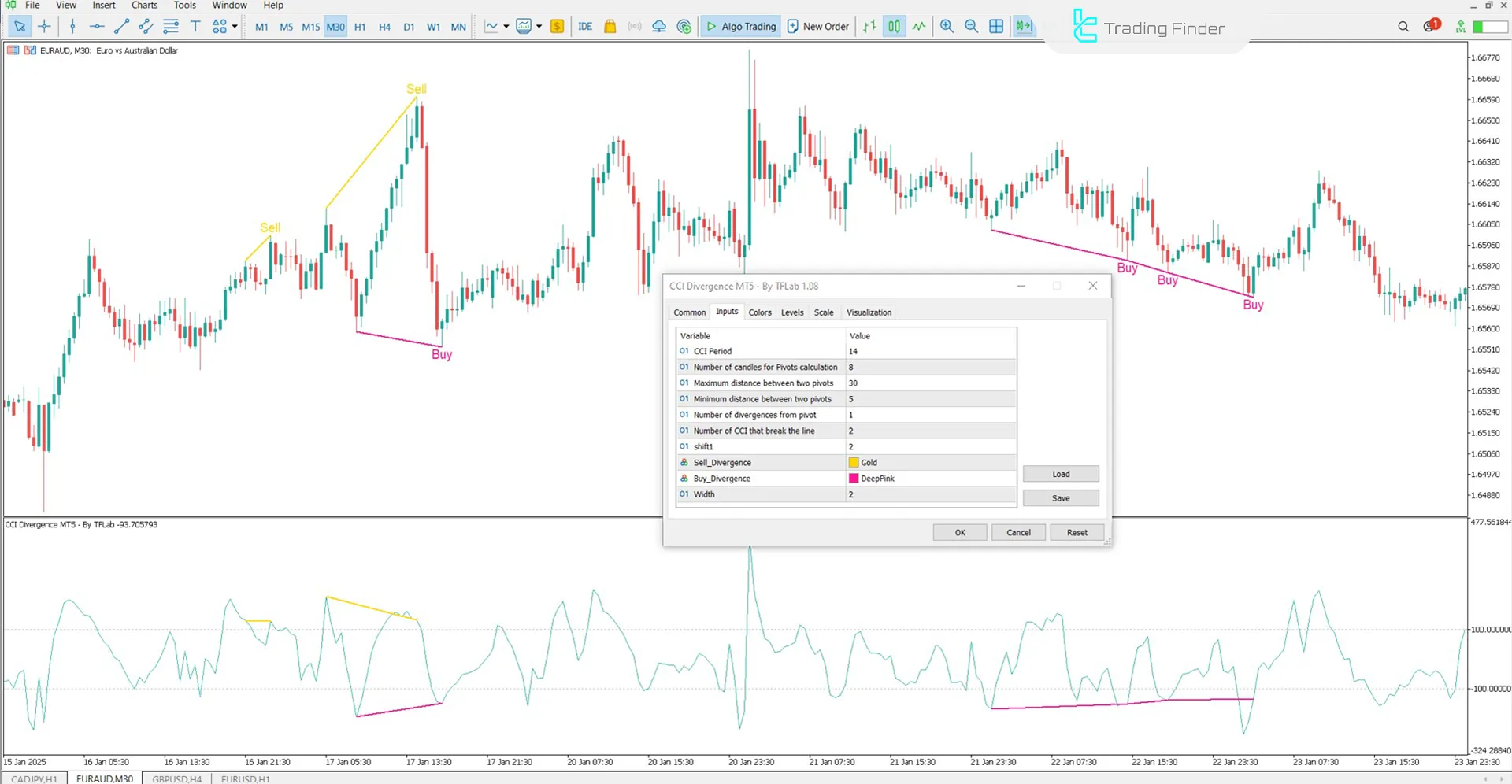This screenshot has width=1512, height=784.
Task: Select the Trendline drawing tool
Action: [120, 26]
